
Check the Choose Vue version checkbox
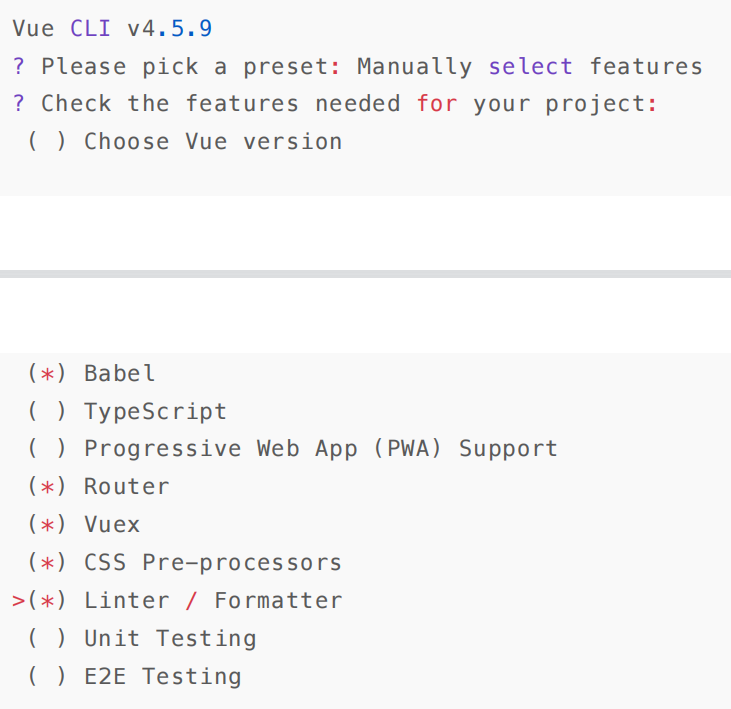[x=48, y=142]
